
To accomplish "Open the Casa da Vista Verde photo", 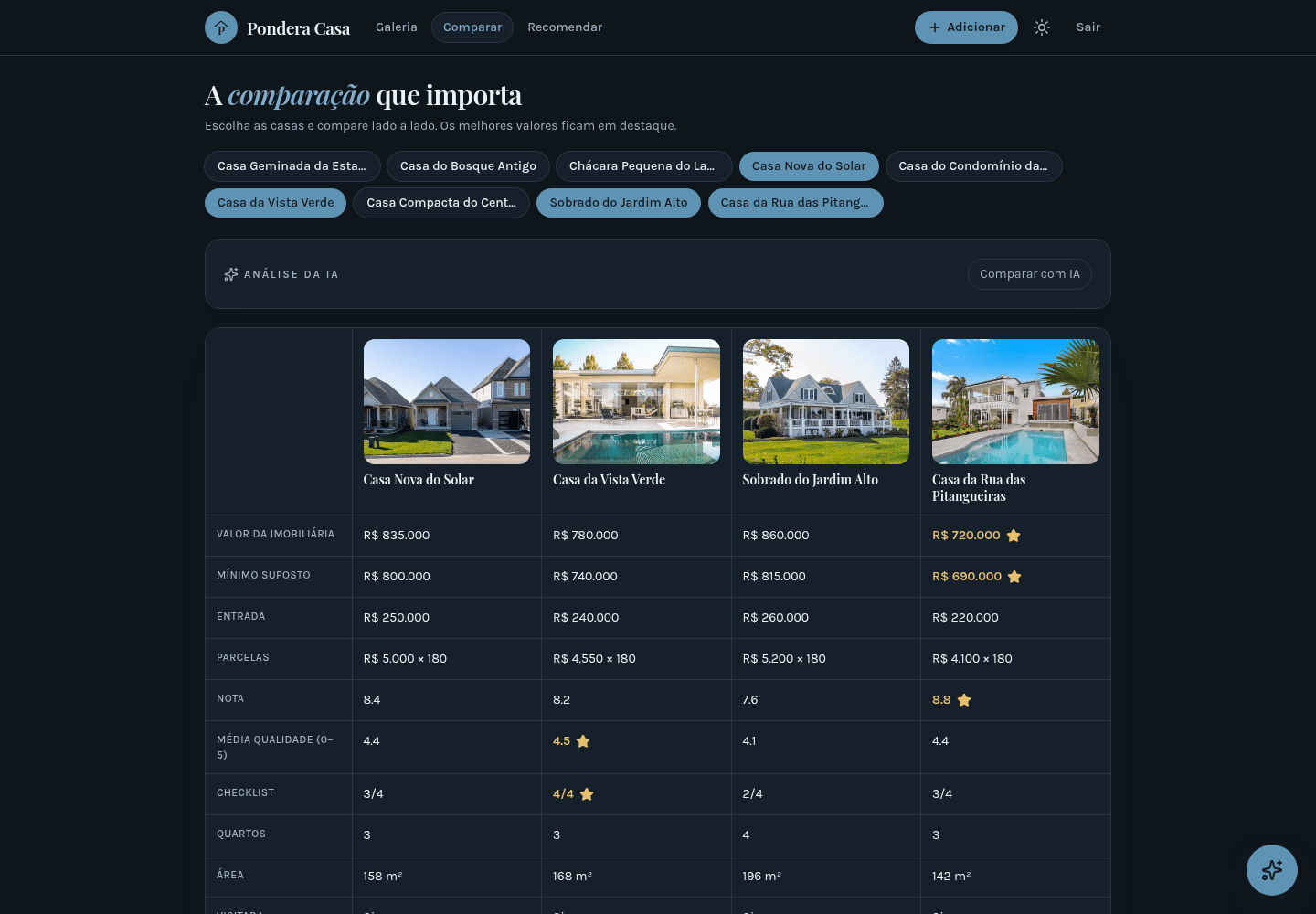I will 636,401.
